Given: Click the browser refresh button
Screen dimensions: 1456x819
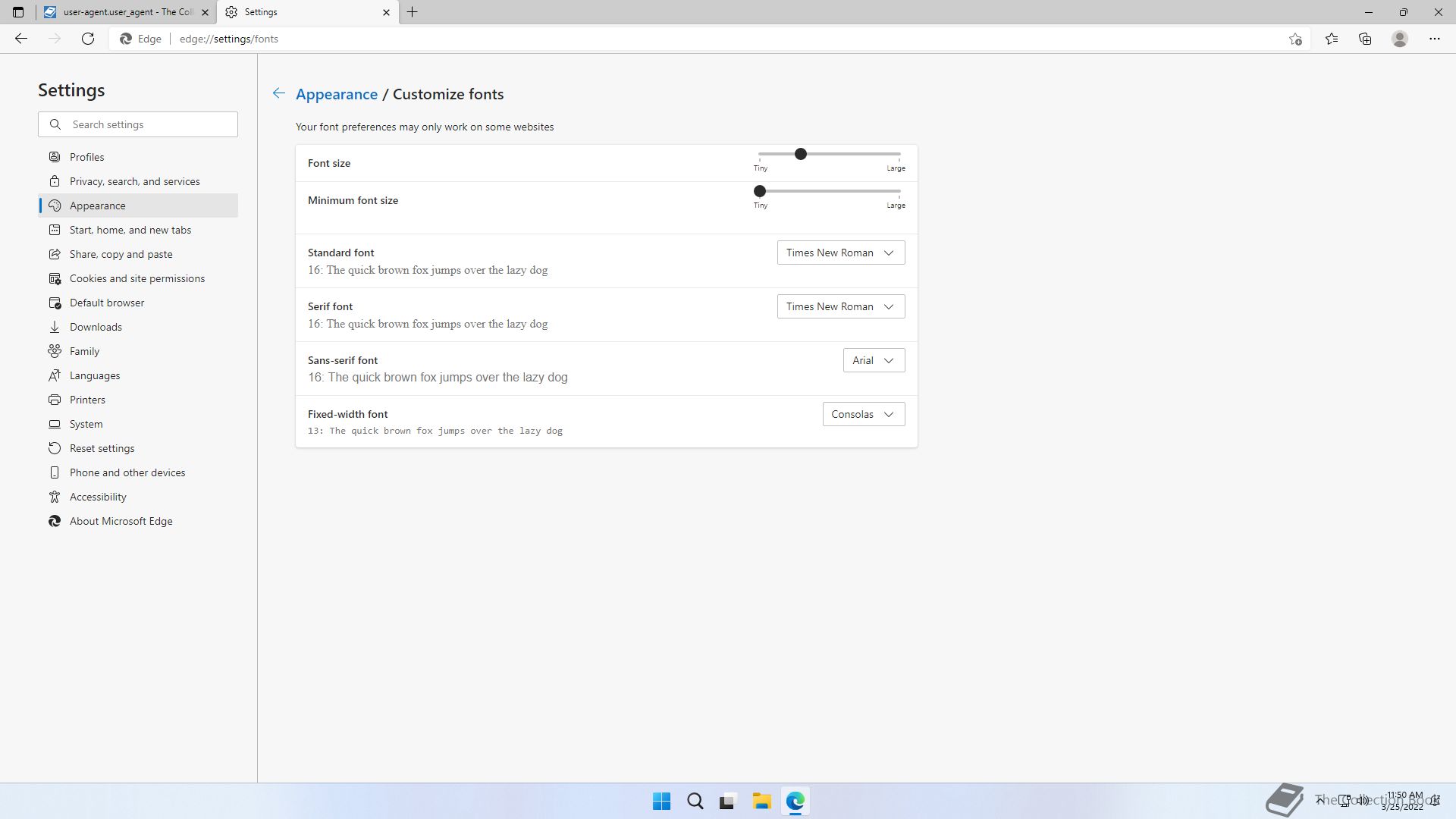Looking at the screenshot, I should click(x=88, y=39).
